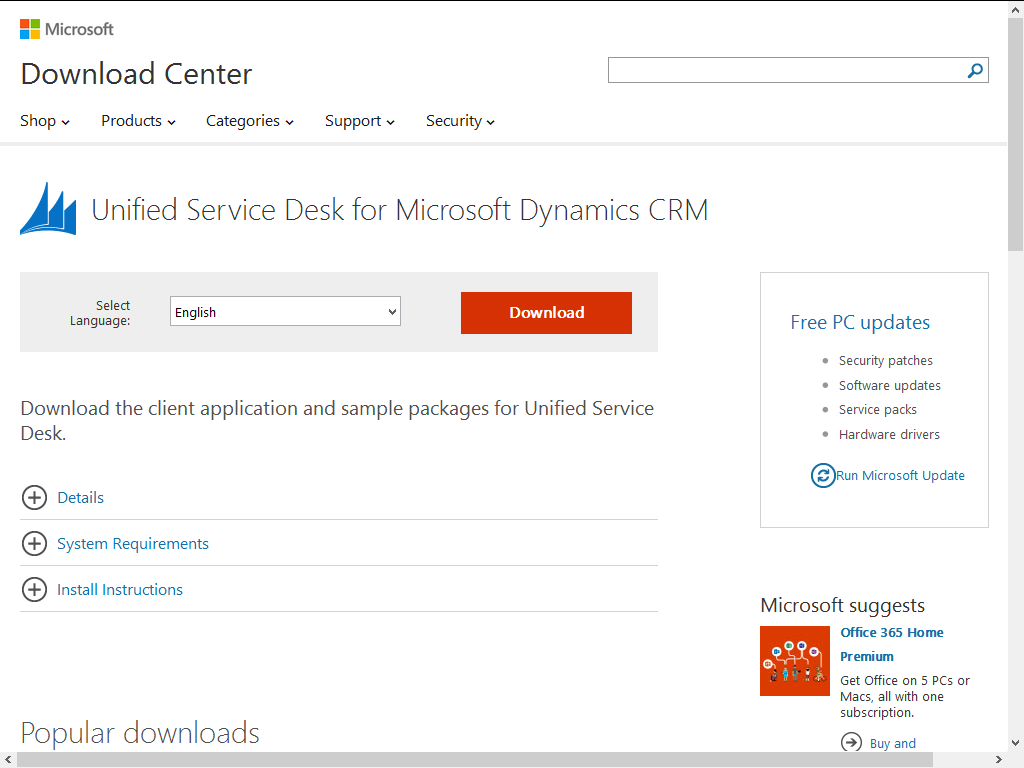1024x768 pixels.
Task: Click the Run Microsoft Update refresh icon
Action: 823,475
